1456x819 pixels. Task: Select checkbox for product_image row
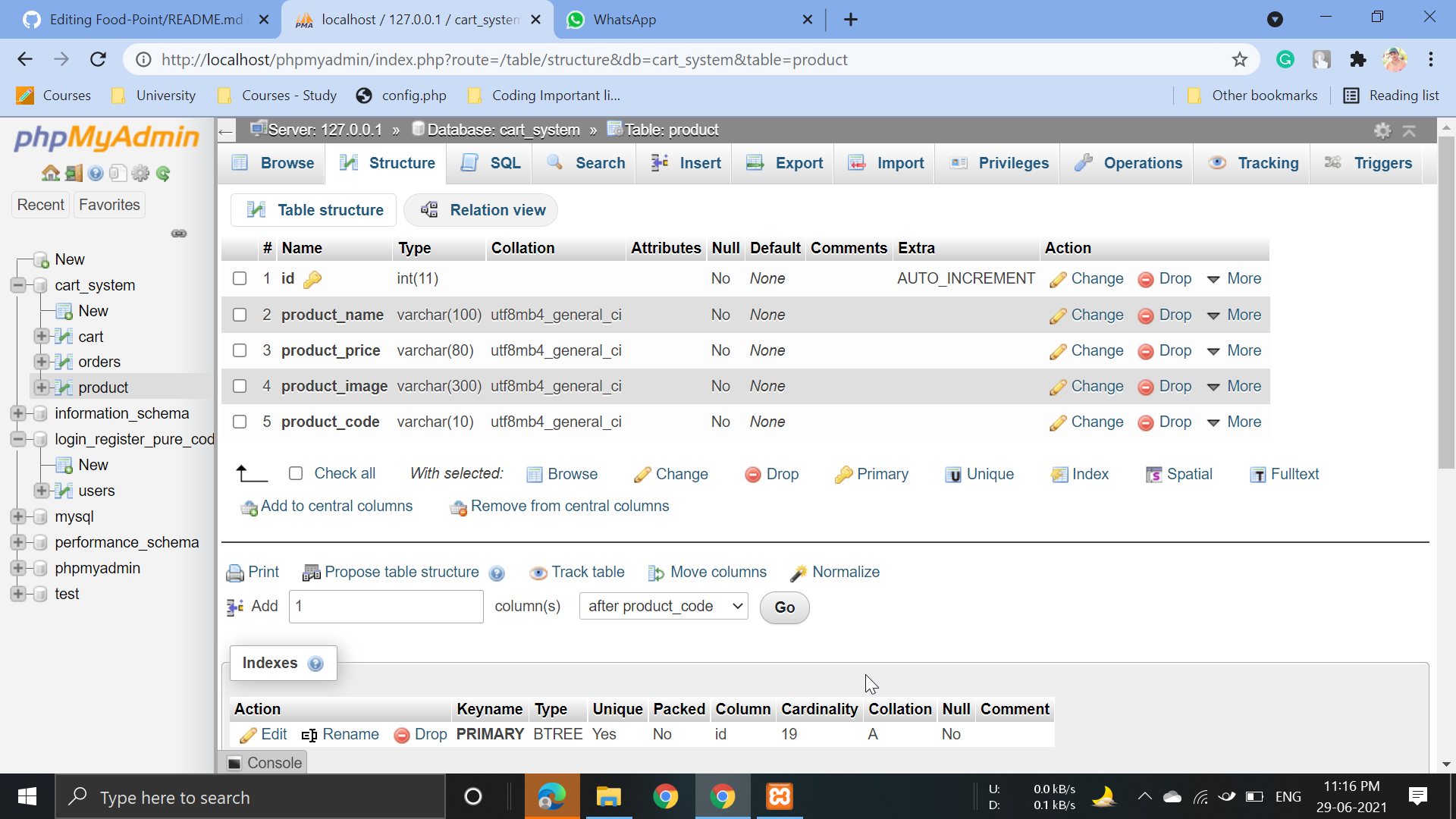240,386
